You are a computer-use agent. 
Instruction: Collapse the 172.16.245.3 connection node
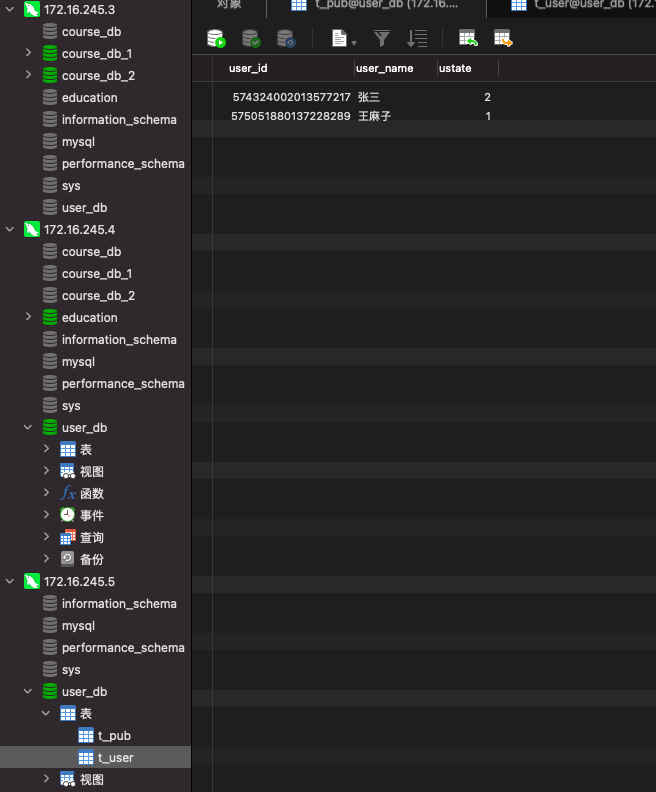[10, 10]
